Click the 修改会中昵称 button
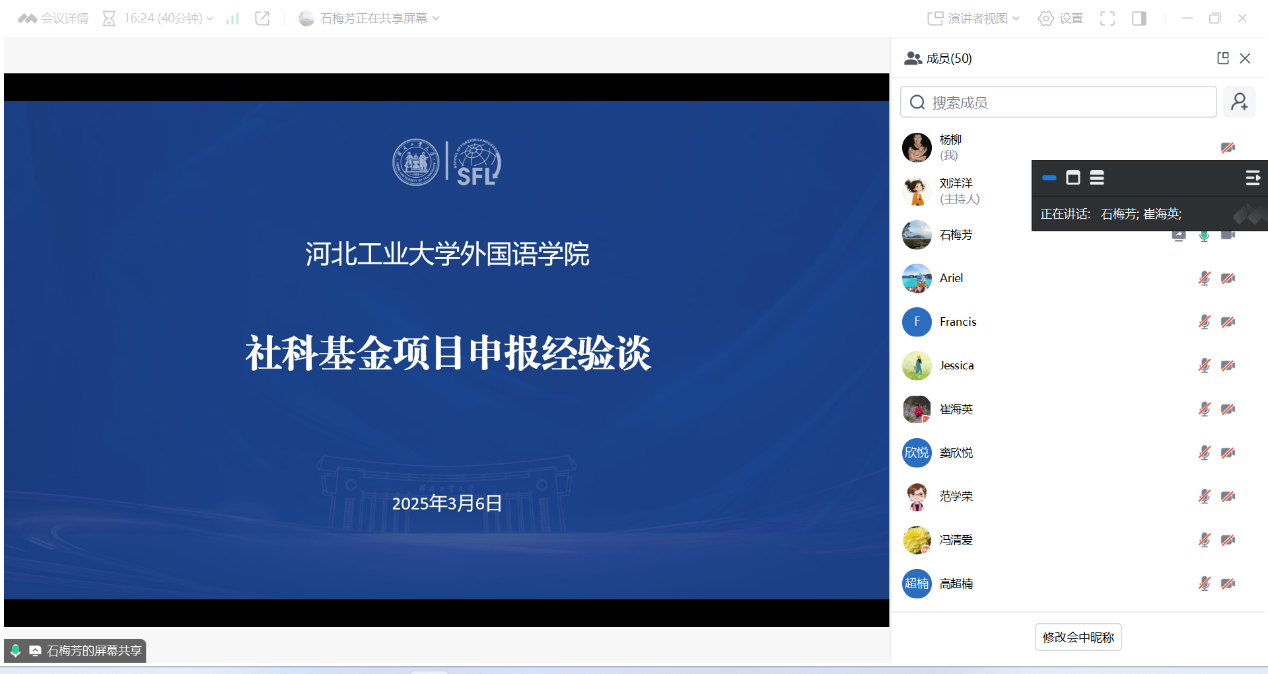The width and height of the screenshot is (1268, 674). click(x=1078, y=637)
